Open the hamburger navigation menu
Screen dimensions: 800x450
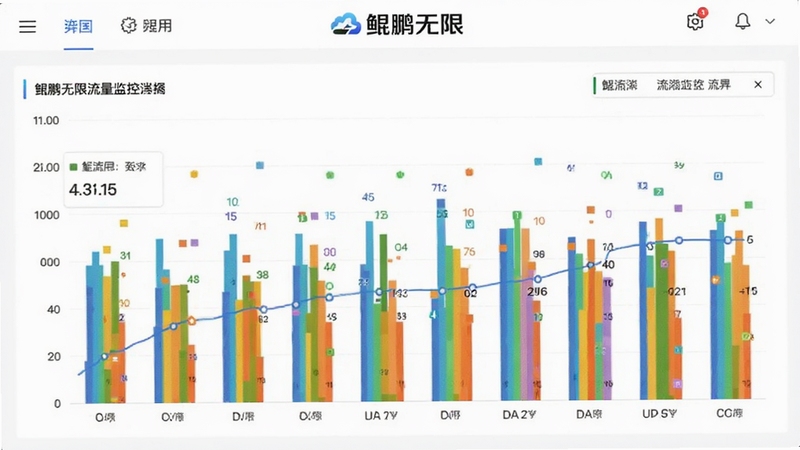pos(28,26)
